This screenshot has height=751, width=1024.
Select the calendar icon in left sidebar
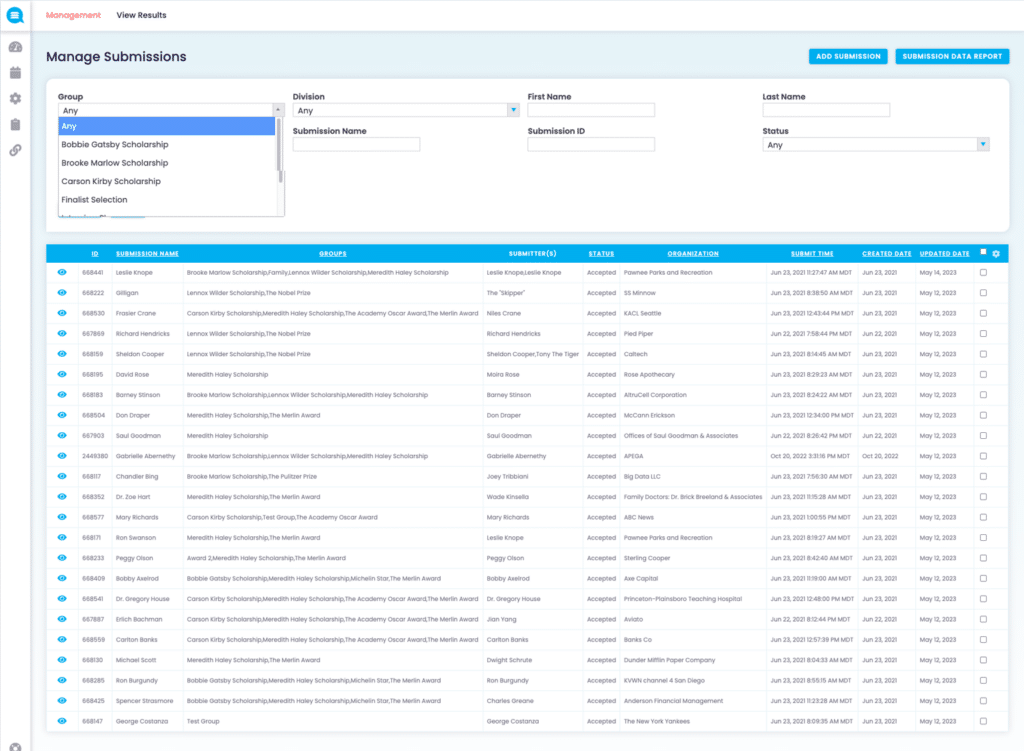click(x=15, y=72)
